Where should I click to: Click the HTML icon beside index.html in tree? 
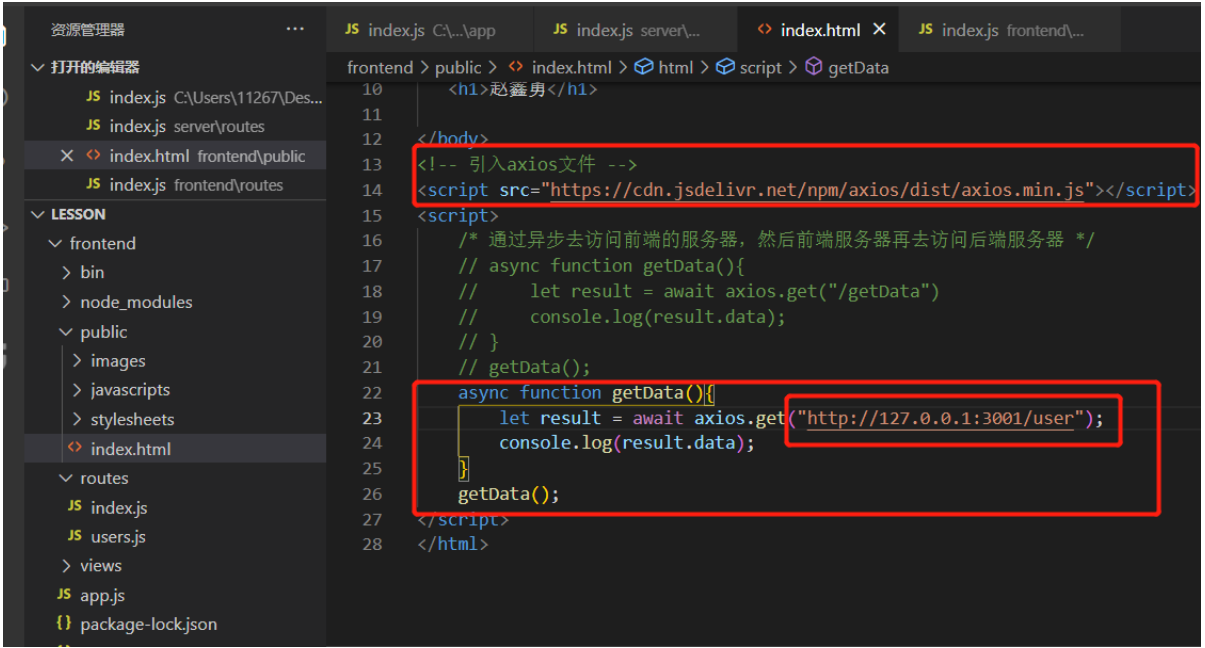coord(74,448)
